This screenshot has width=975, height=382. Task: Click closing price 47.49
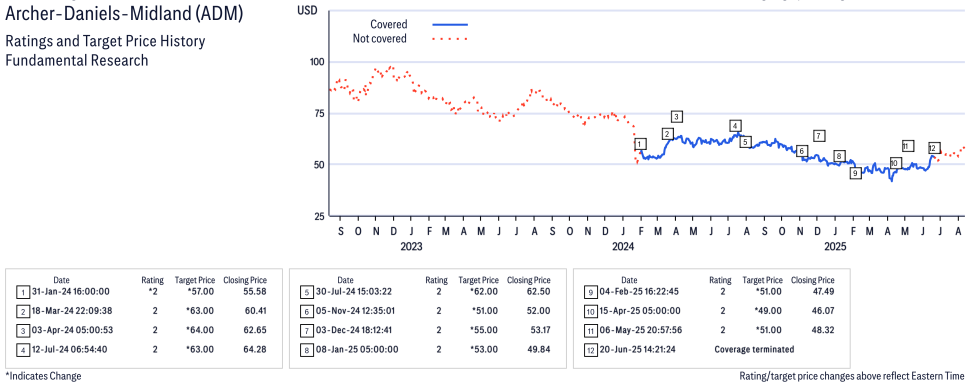823,291
